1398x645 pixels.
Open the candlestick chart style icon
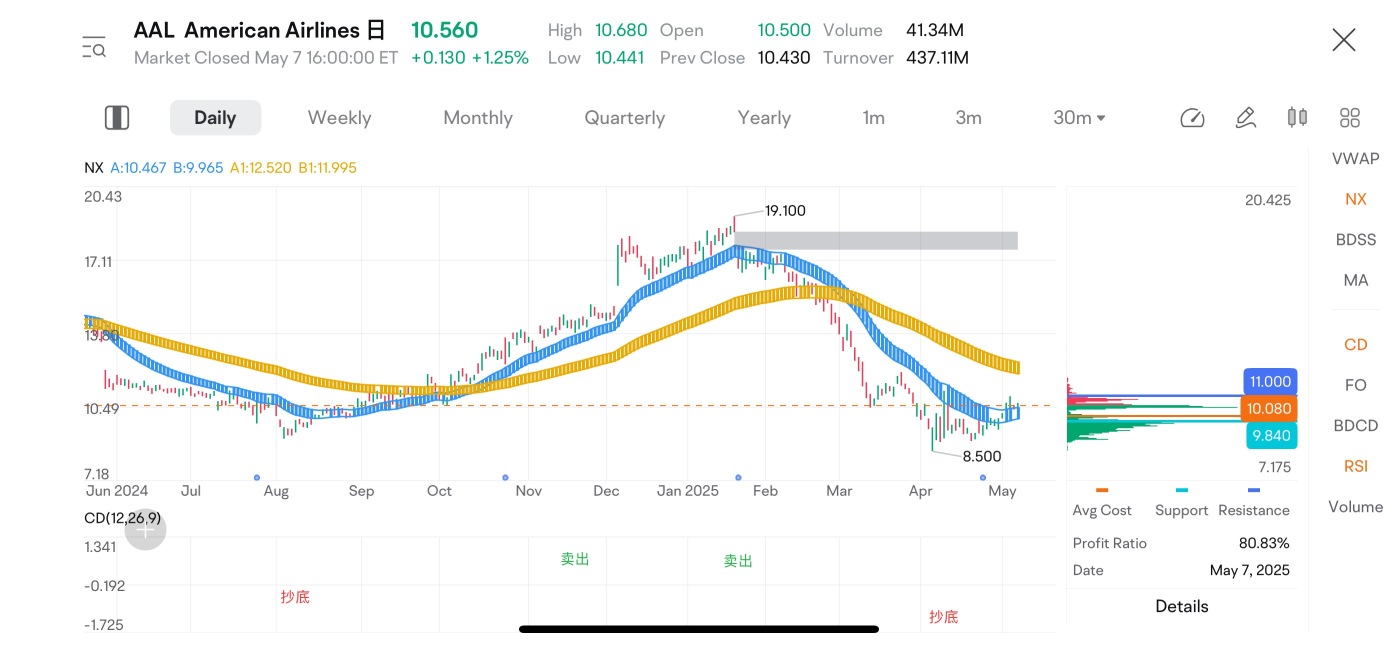pos(1297,118)
